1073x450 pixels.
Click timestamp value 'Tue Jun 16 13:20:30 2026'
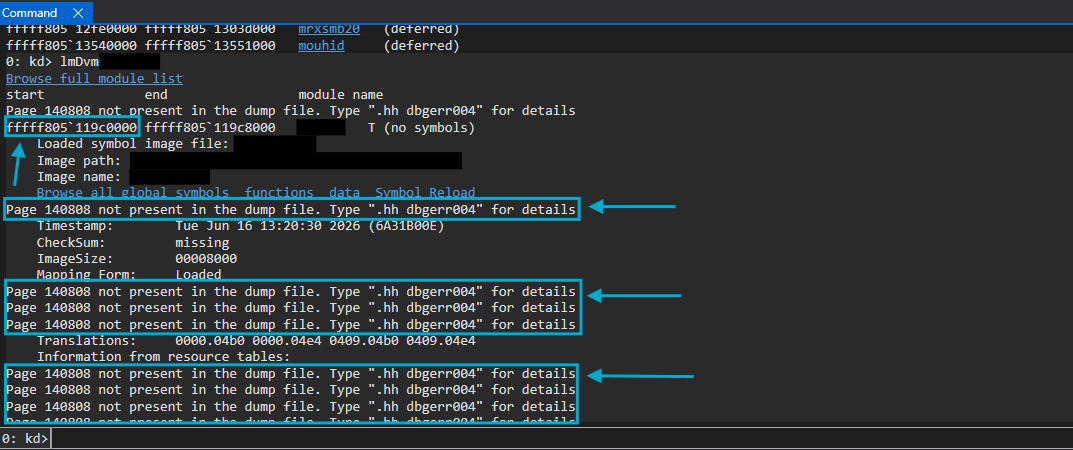pyautogui.click(x=267, y=226)
